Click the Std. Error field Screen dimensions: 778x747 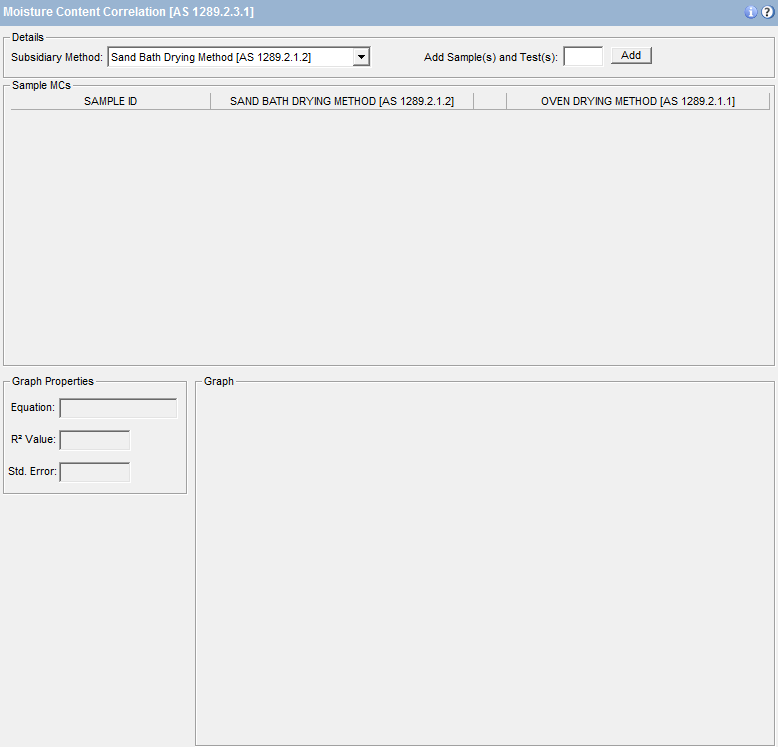(95, 472)
